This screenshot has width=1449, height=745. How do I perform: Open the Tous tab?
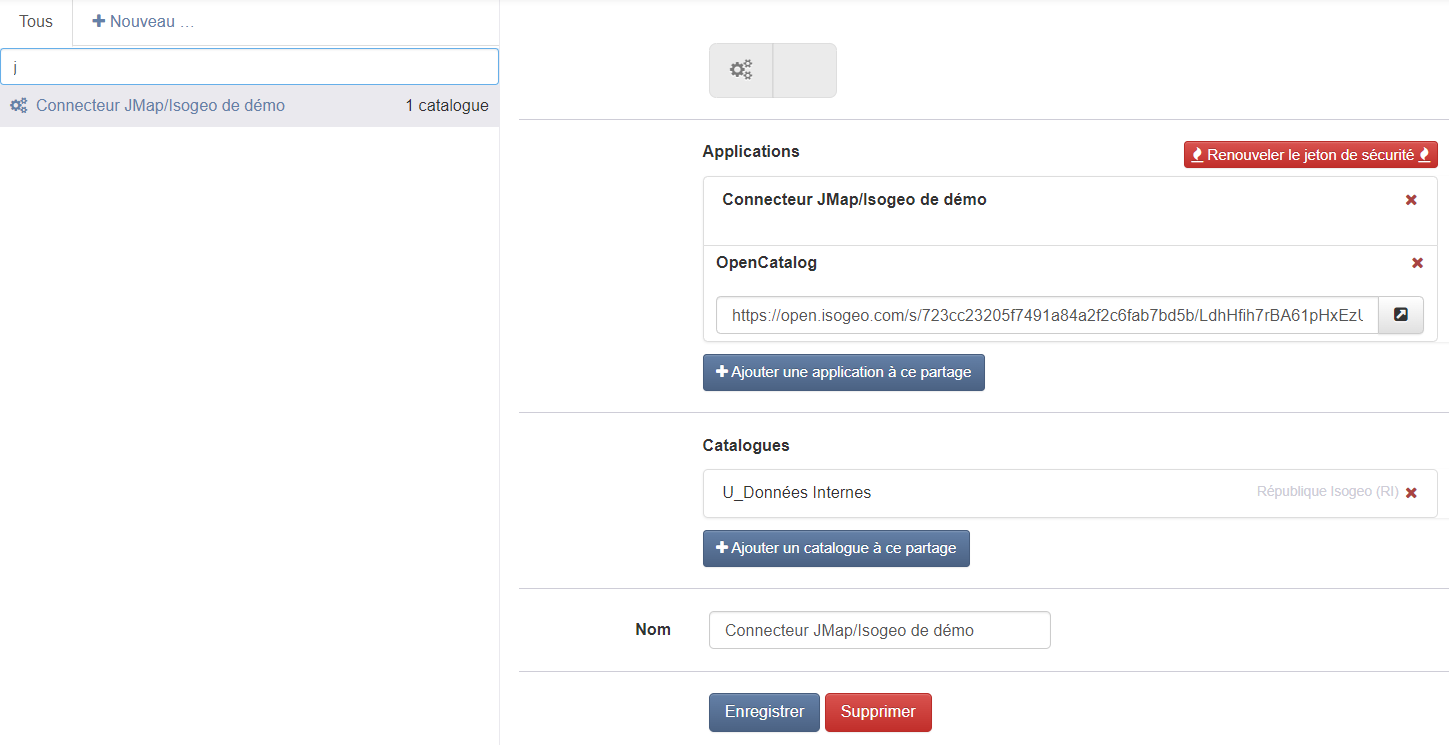click(36, 22)
